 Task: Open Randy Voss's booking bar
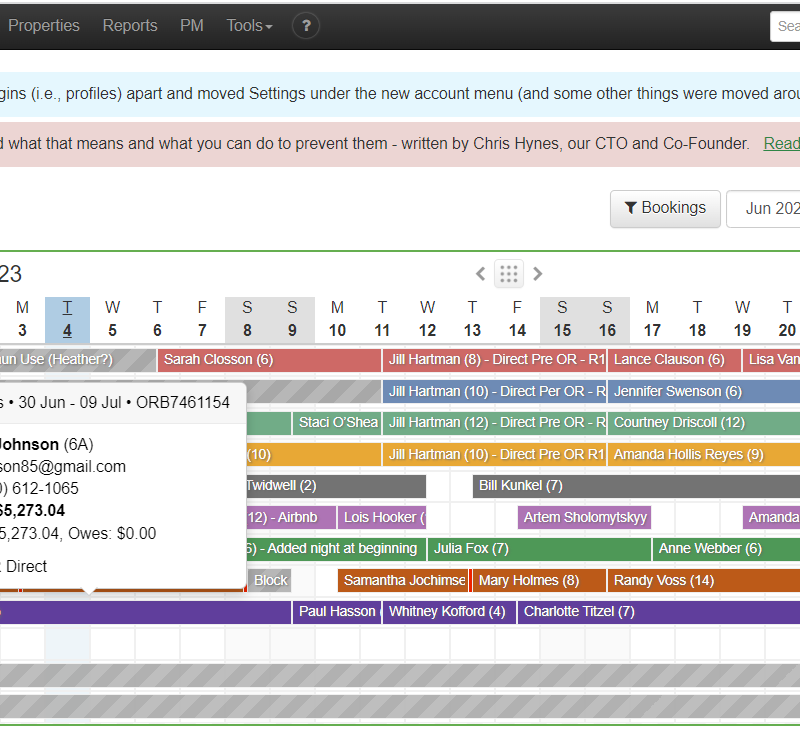point(666,580)
